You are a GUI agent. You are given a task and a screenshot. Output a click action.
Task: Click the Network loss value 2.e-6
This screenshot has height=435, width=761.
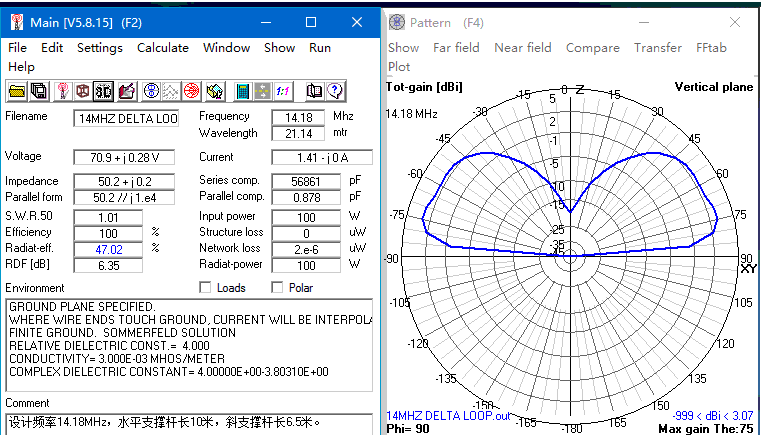306,250
